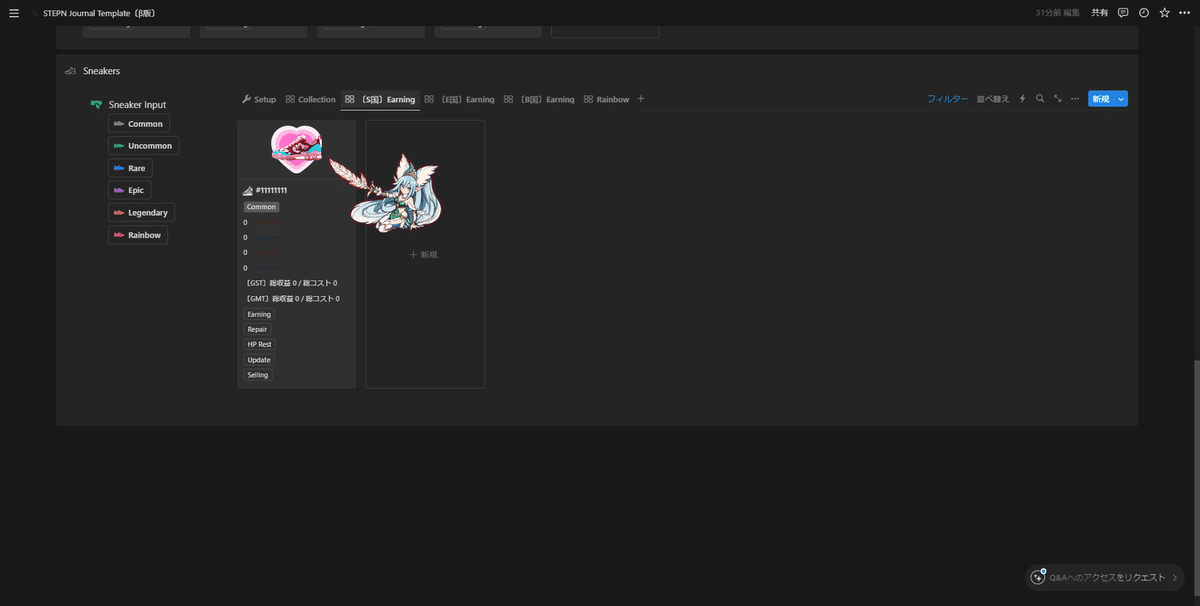1200x606 pixels.
Task: Switch to the Setup view tab
Action: tap(259, 99)
